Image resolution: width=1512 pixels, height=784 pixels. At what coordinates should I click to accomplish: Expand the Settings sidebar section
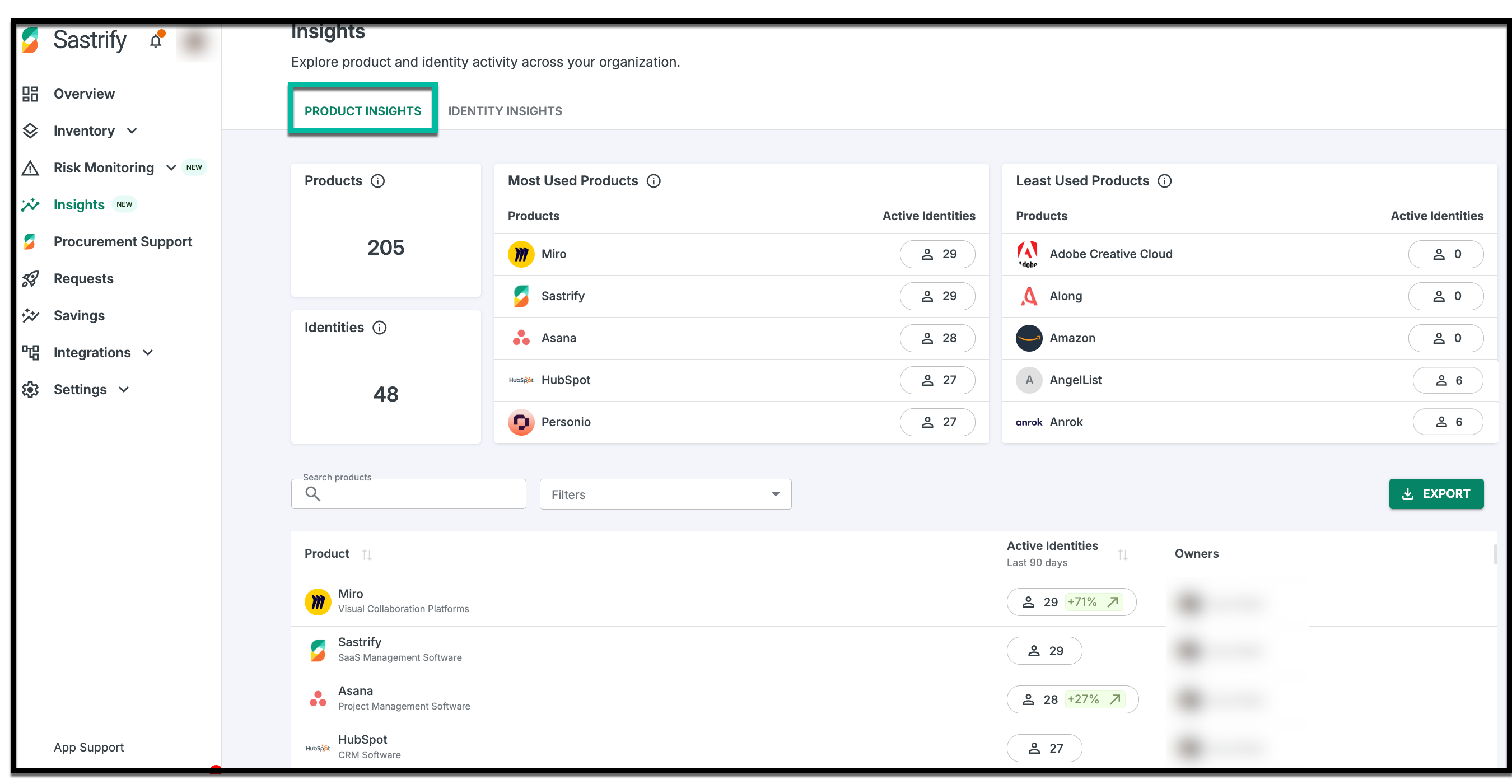(124, 390)
